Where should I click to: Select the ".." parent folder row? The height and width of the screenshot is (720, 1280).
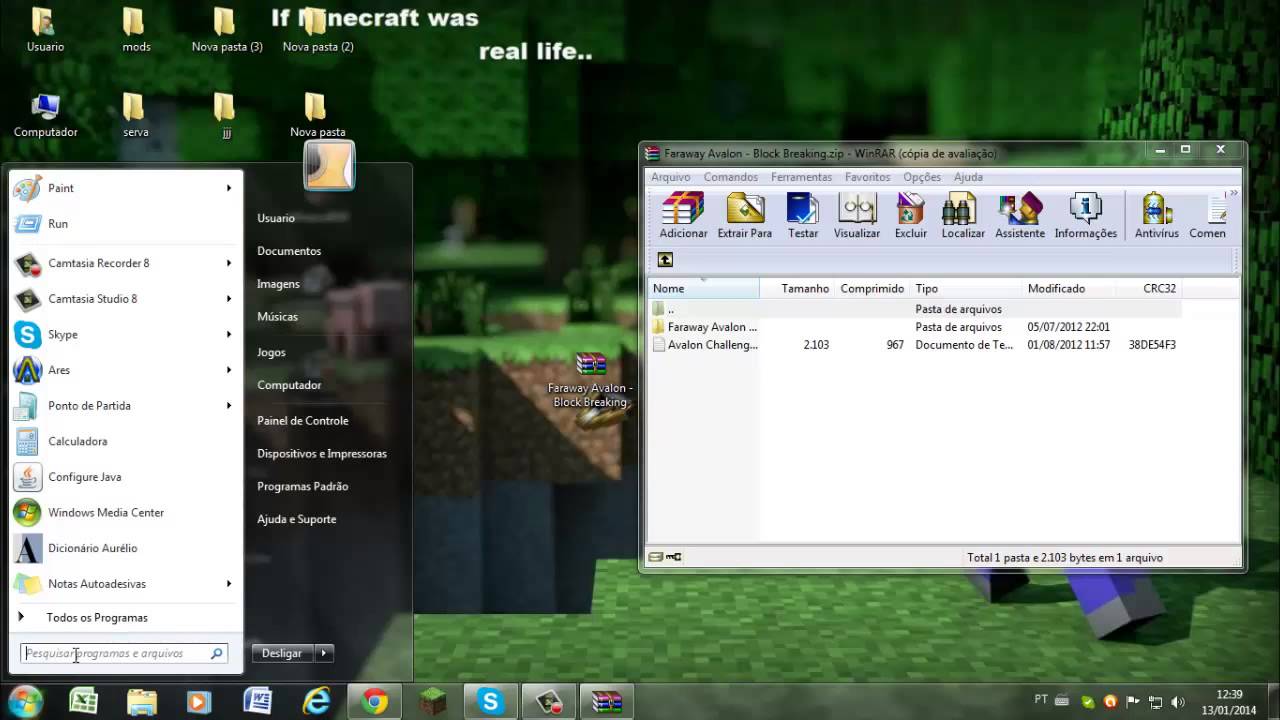pyautogui.click(x=915, y=309)
